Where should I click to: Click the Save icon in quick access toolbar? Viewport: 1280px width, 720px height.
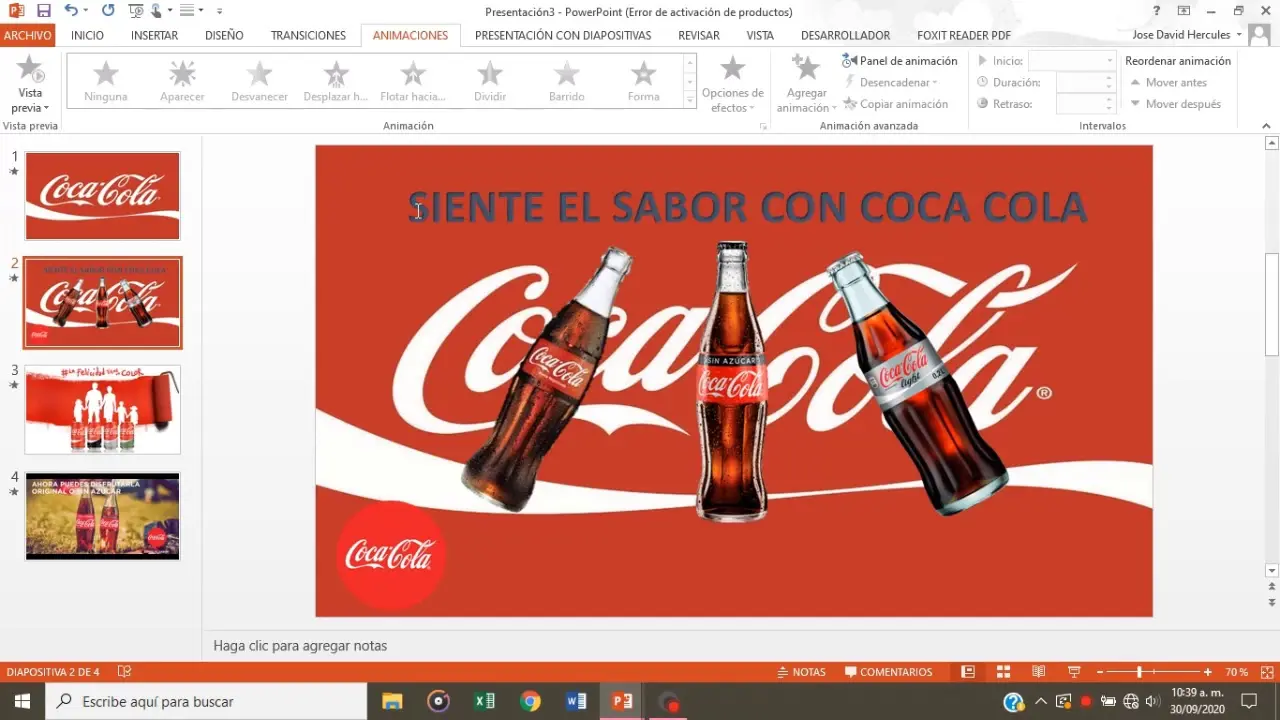pos(43,11)
